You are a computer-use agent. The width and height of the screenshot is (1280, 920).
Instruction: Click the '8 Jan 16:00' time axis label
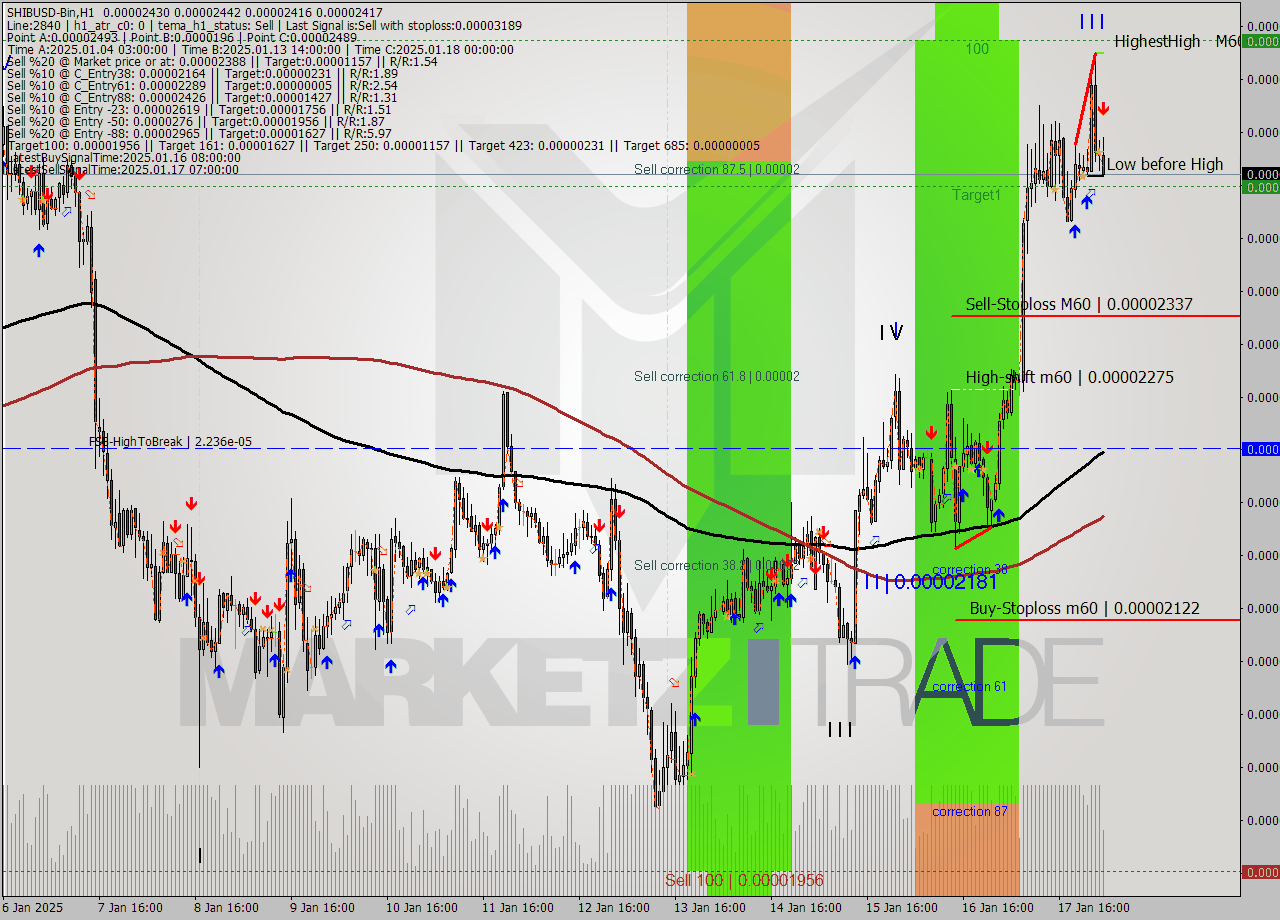225,908
